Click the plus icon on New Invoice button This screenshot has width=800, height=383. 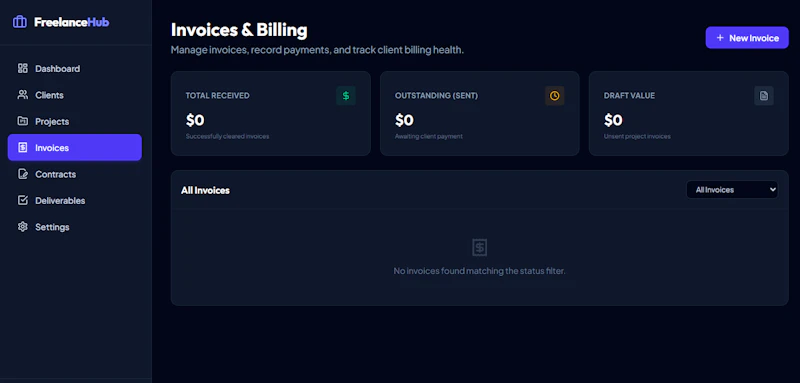tap(720, 38)
